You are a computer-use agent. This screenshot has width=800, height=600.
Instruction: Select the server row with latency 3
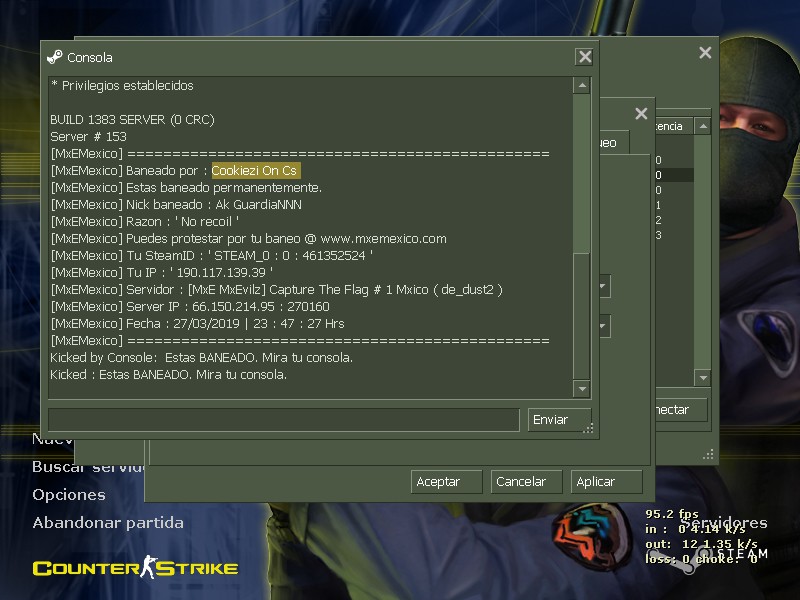pyautogui.click(x=673, y=235)
